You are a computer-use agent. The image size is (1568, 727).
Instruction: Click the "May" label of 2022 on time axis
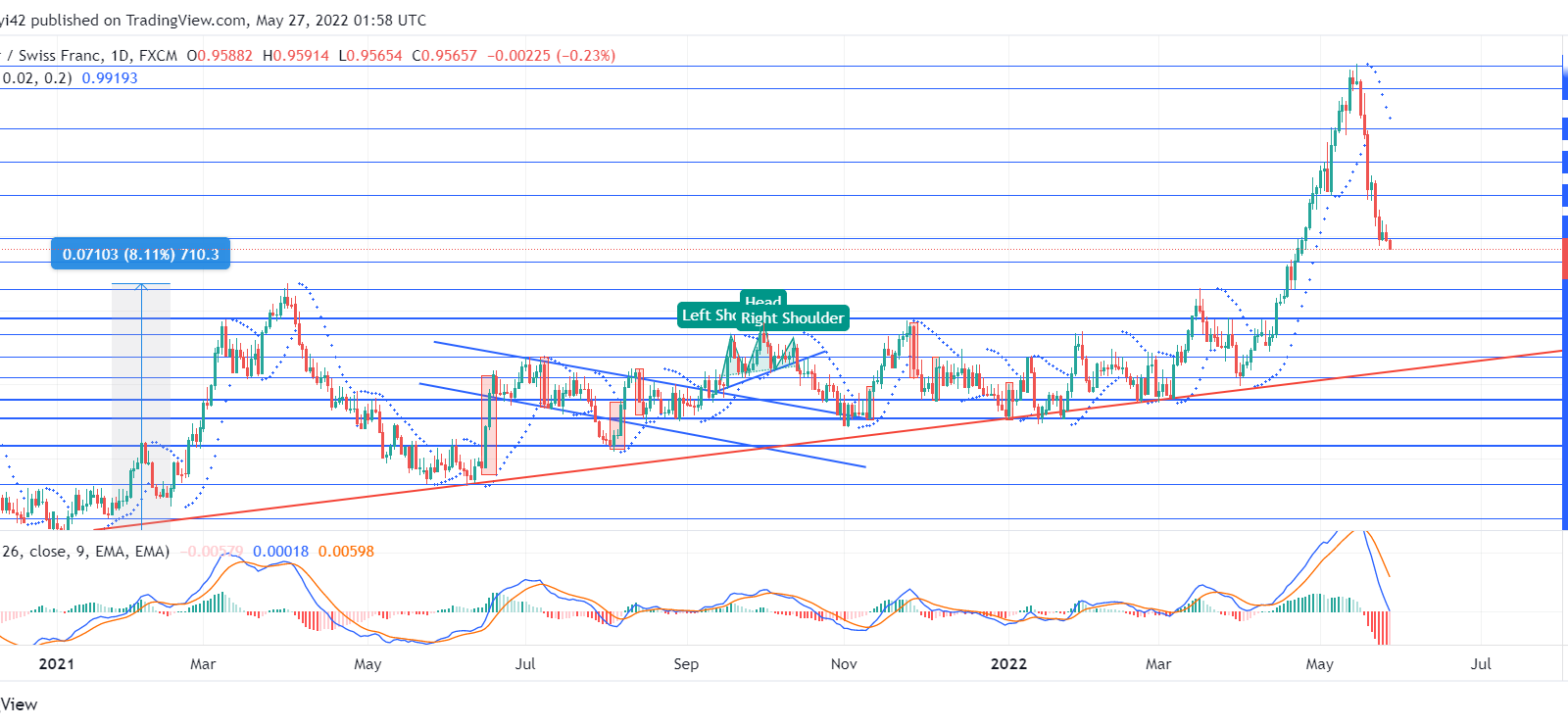[1320, 664]
